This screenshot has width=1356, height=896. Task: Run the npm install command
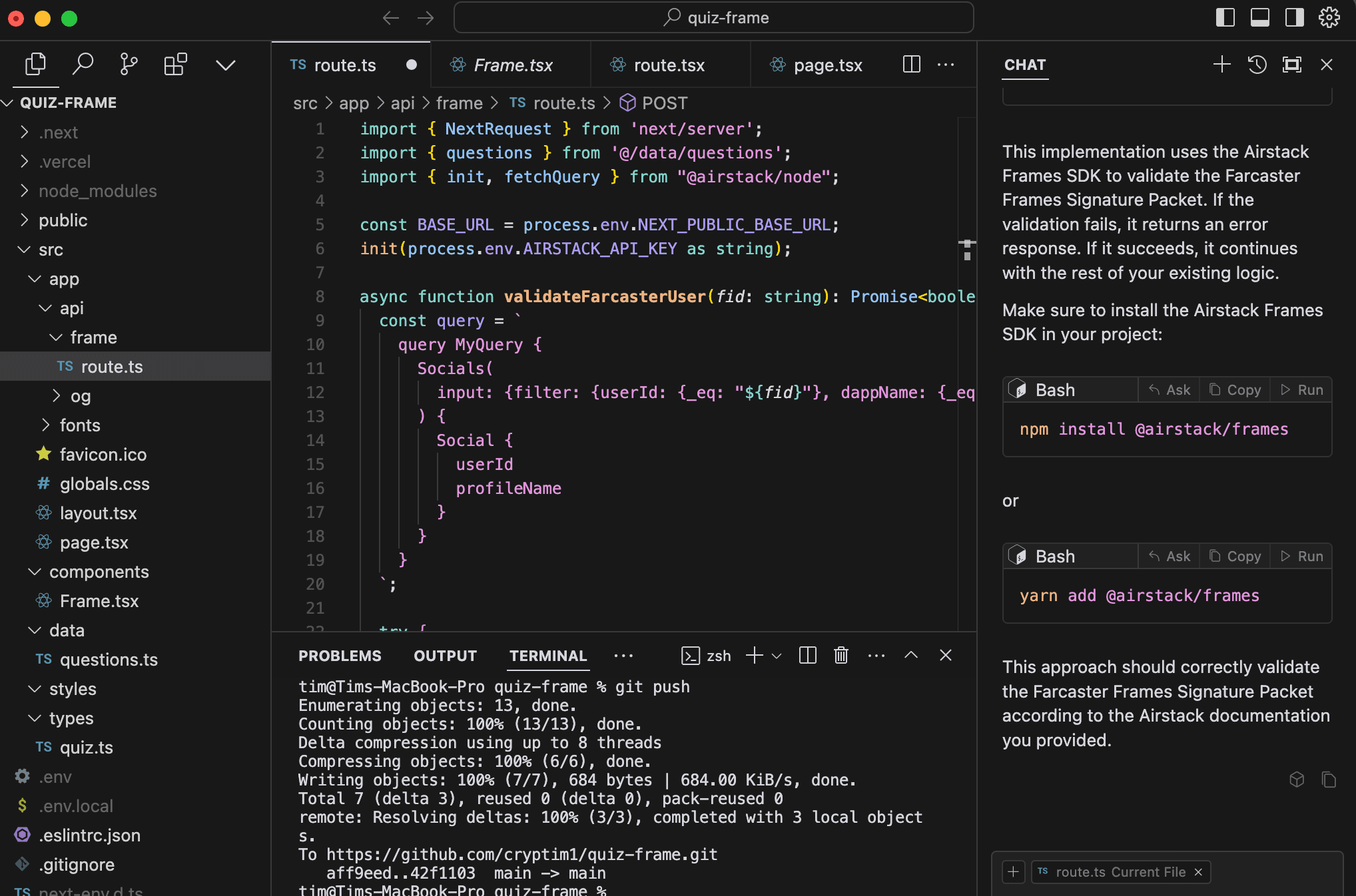(x=1302, y=390)
